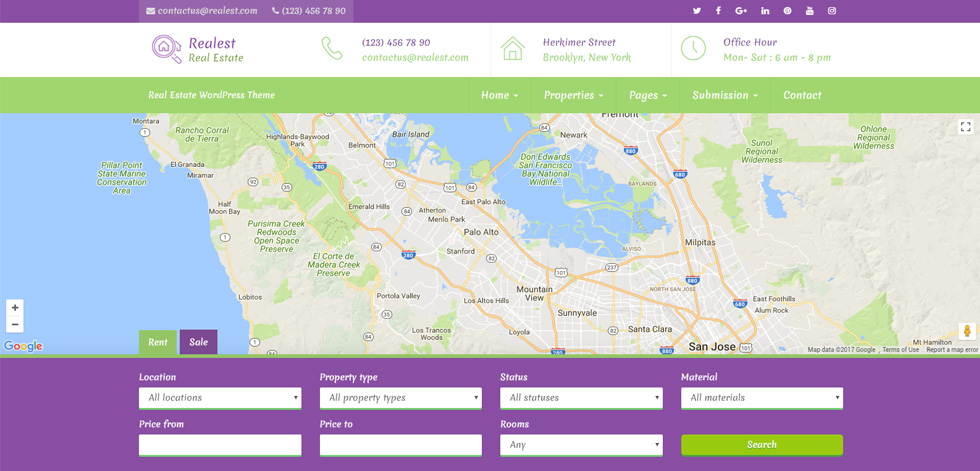Click the green Search button
The height and width of the screenshot is (471, 980).
coord(762,445)
